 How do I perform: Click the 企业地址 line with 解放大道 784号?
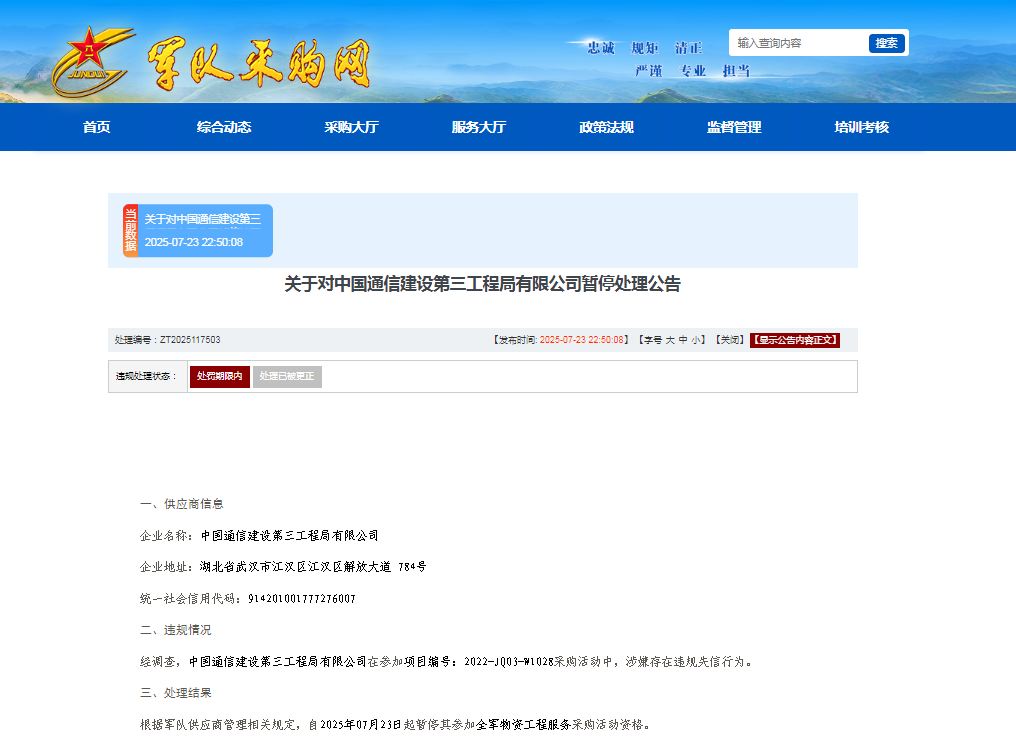(283, 567)
